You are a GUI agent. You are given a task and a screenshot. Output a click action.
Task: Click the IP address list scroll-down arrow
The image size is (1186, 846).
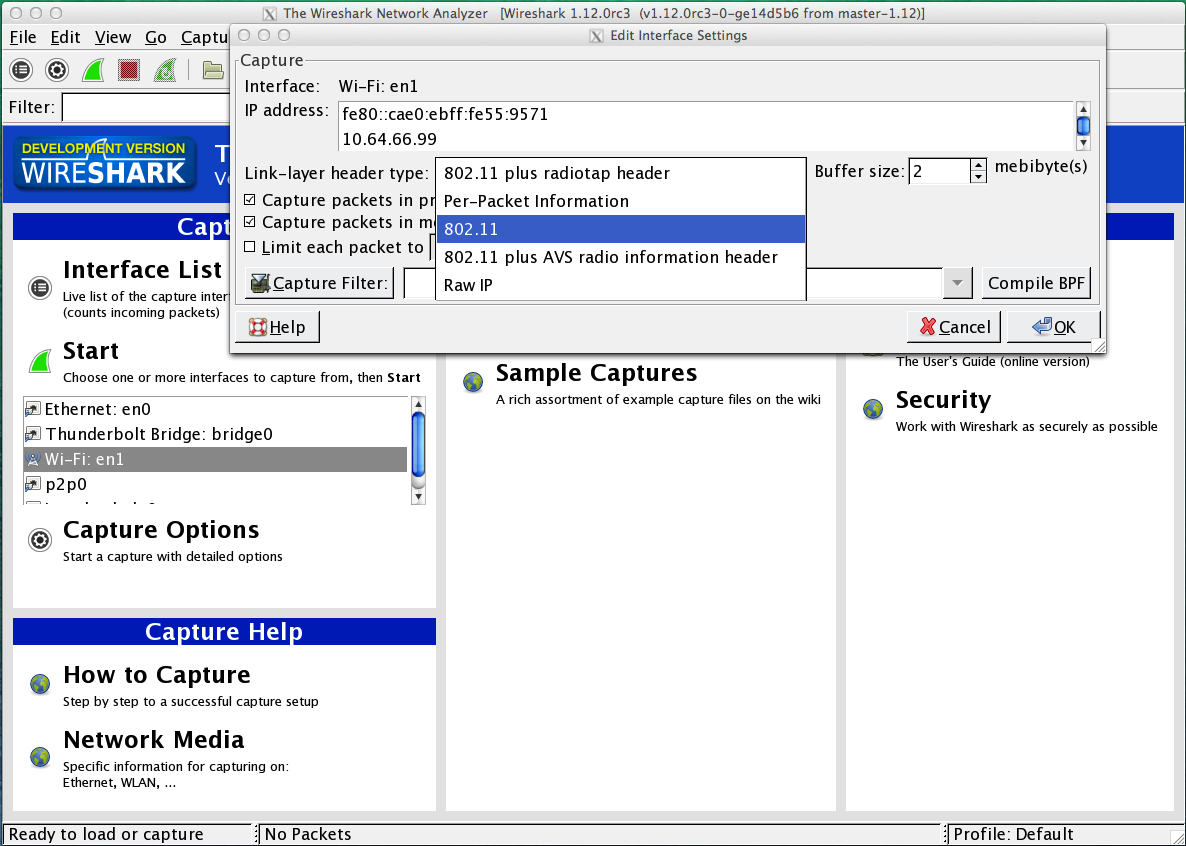[x=1083, y=143]
